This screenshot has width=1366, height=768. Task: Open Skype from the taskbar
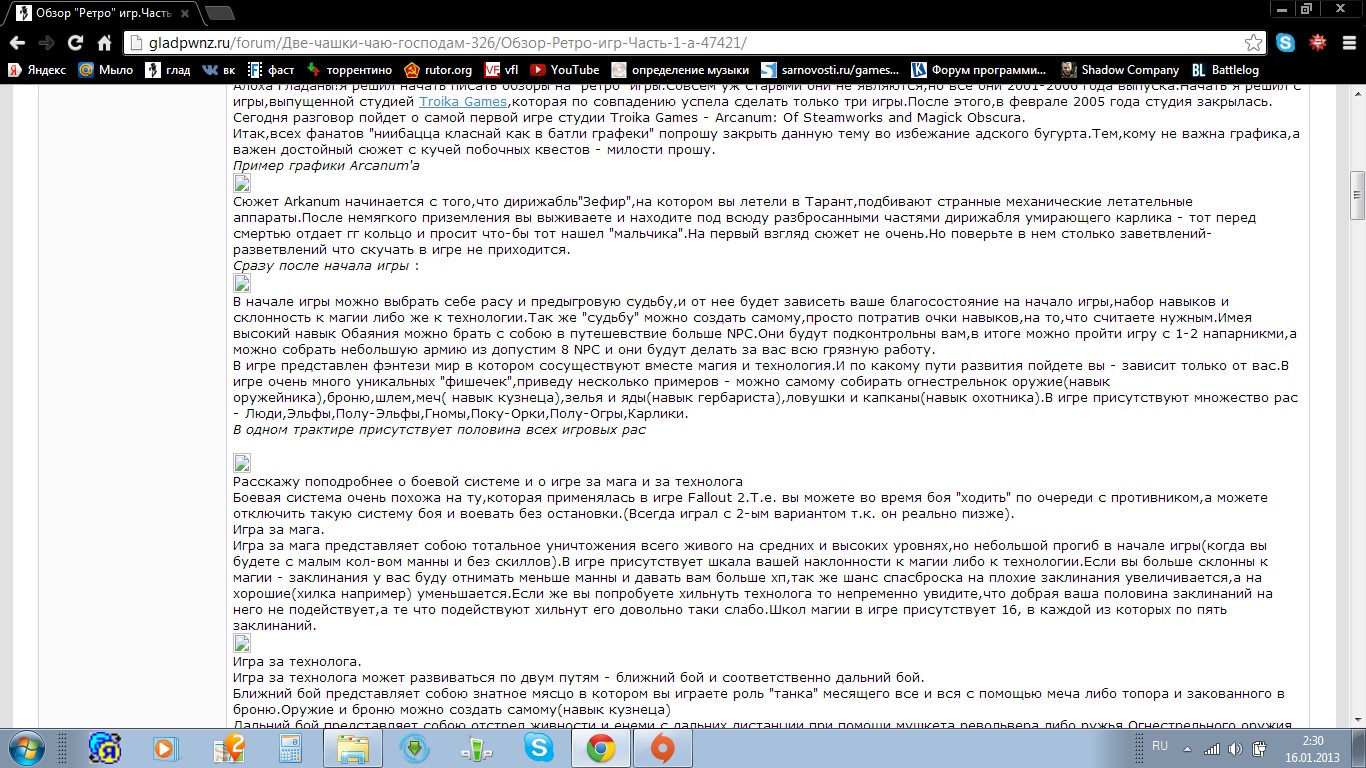(539, 748)
